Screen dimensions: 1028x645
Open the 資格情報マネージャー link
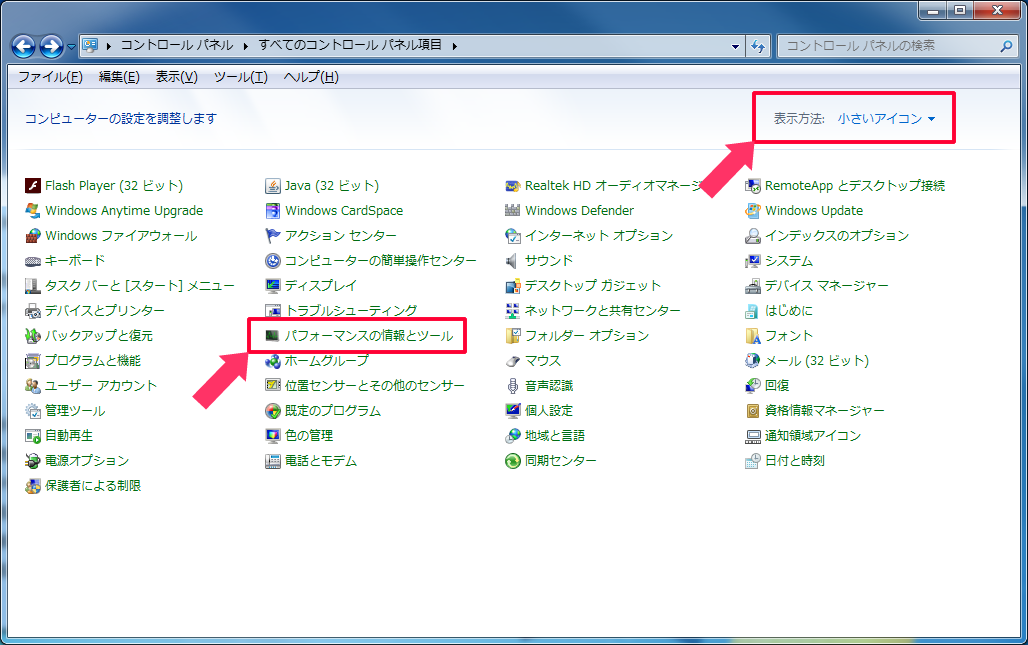click(825, 411)
